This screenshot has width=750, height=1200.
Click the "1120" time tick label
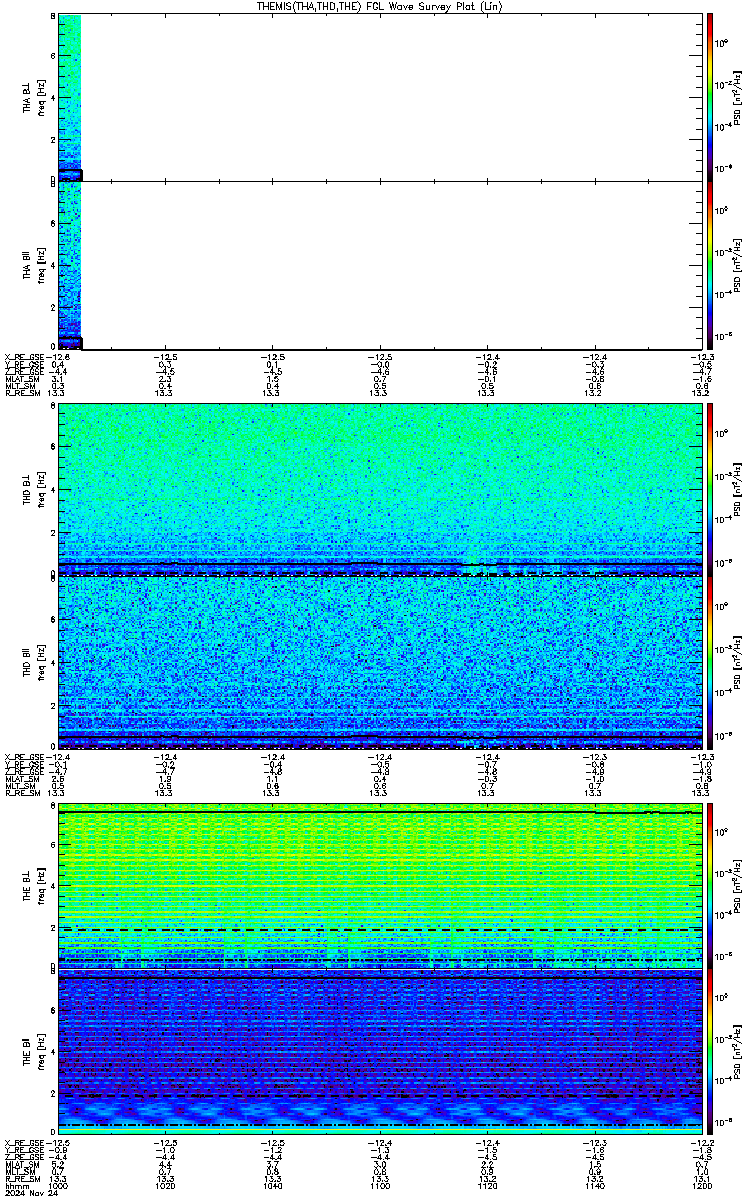pyautogui.click(x=486, y=1185)
